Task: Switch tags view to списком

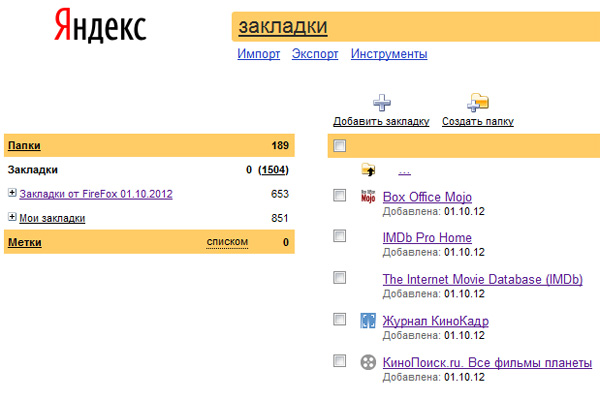Action: point(227,242)
